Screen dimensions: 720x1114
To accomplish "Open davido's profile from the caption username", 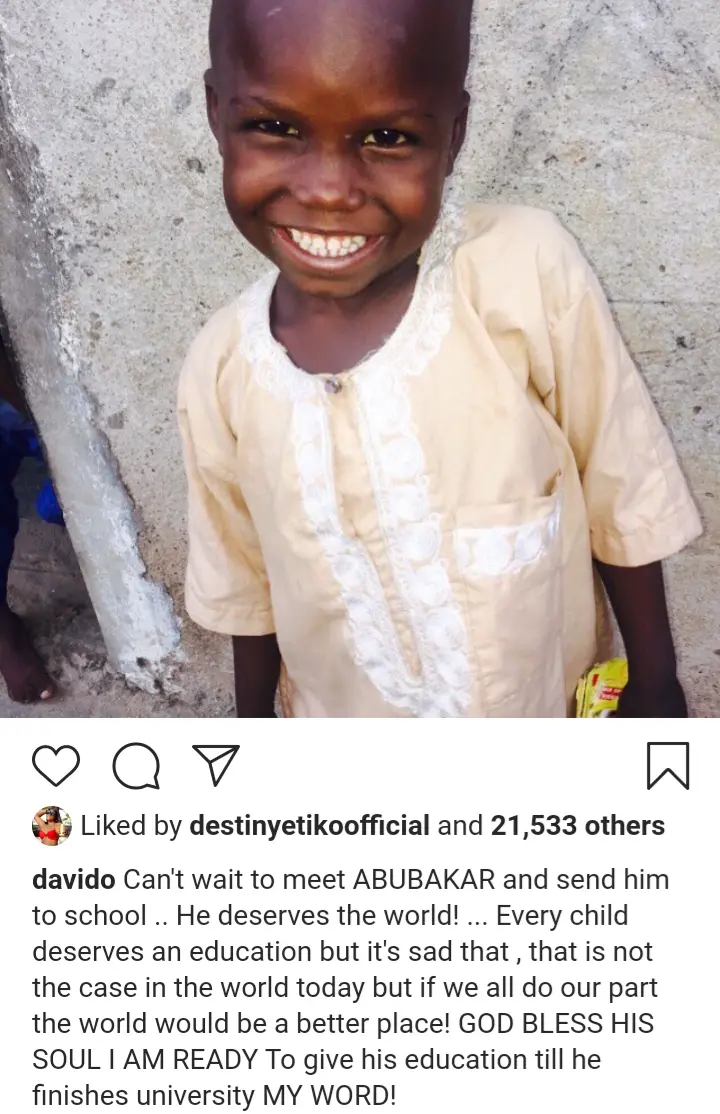I will (73, 880).
